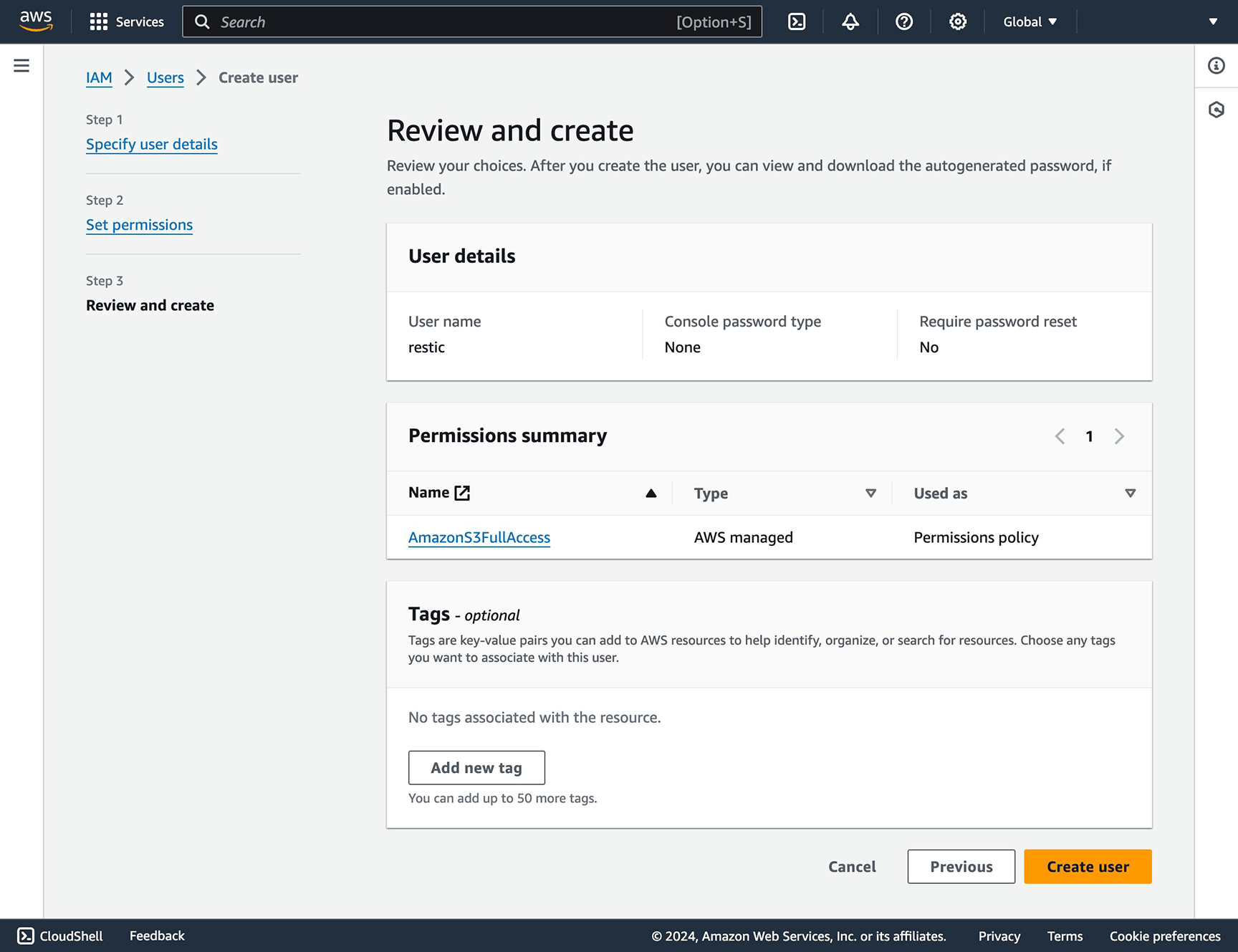Sort permissions by Type column

click(870, 493)
